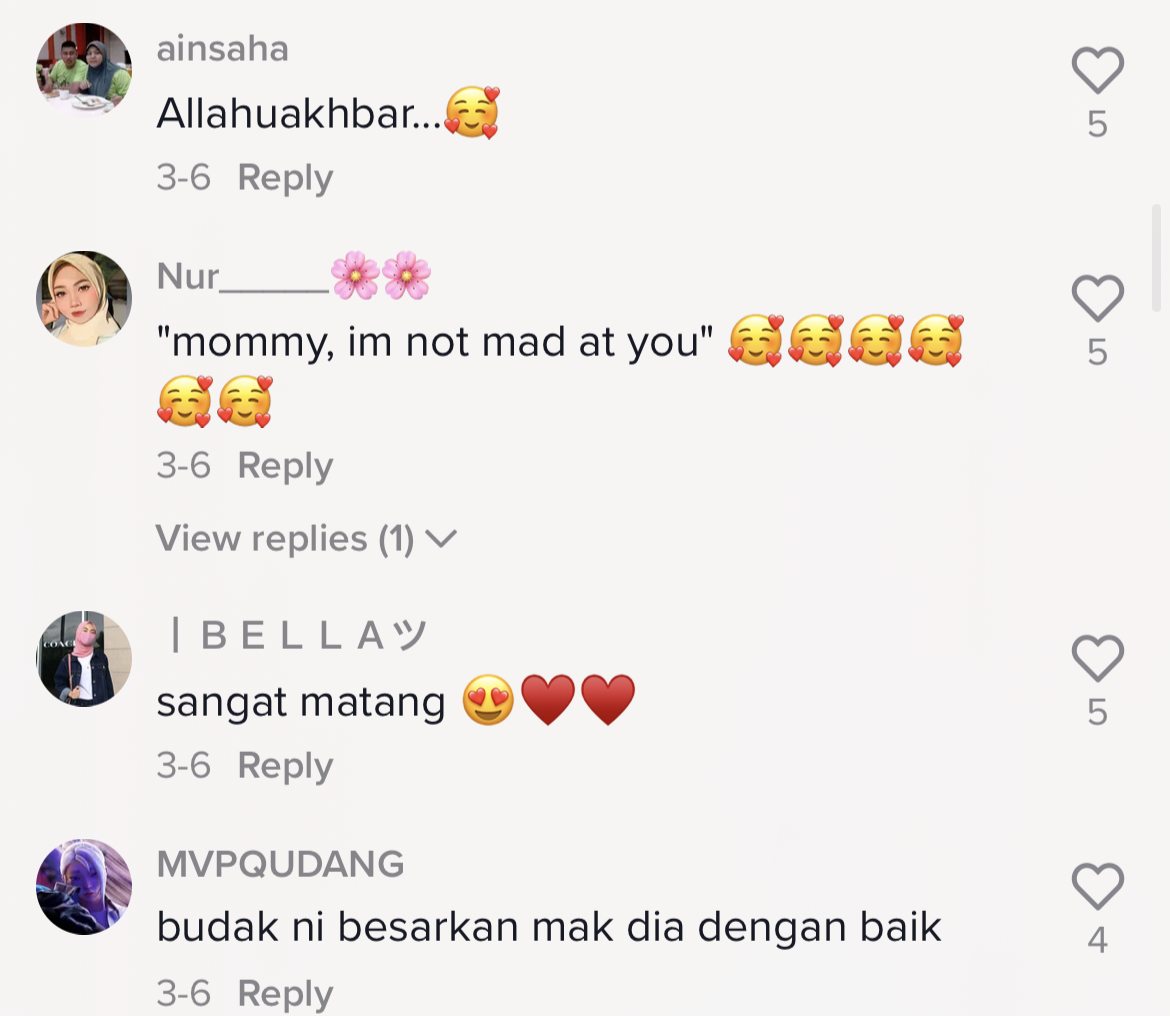Reply to MVPQUDANG's comment
The height and width of the screenshot is (1016, 1170).
[285, 994]
